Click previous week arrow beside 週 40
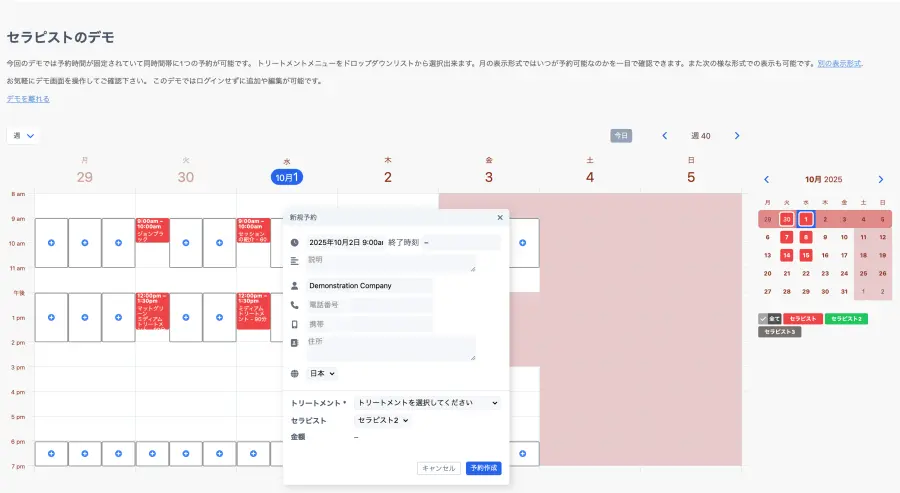Screen dimensions: 900x493 point(664,136)
